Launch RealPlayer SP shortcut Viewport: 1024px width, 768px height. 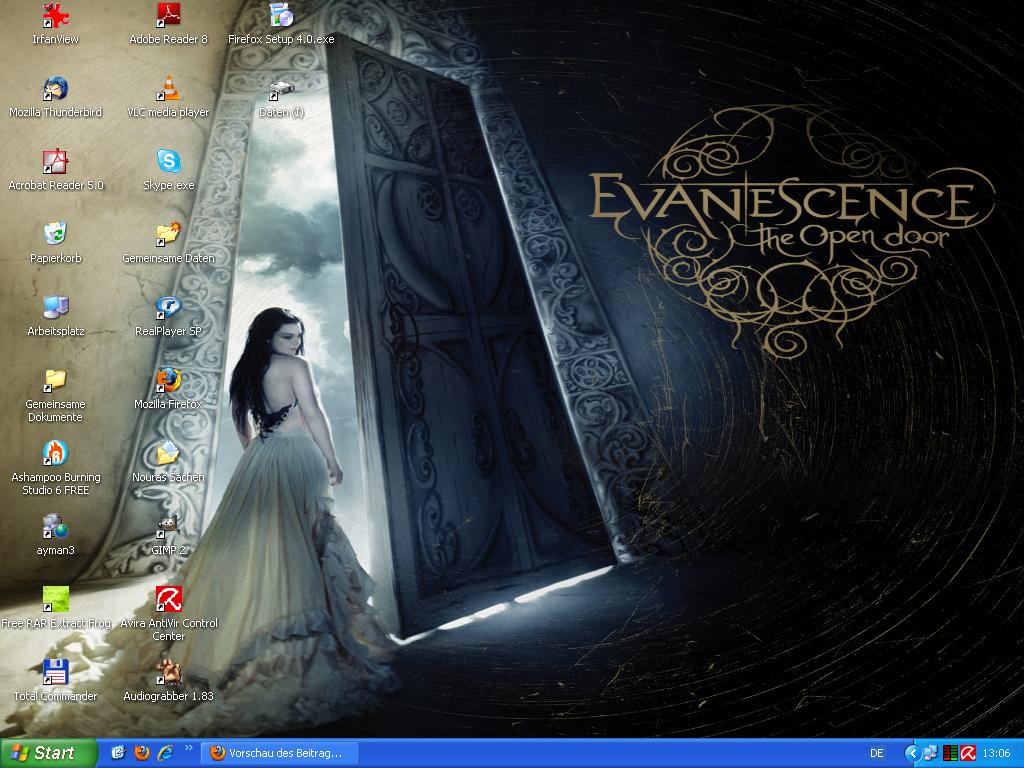coord(168,308)
